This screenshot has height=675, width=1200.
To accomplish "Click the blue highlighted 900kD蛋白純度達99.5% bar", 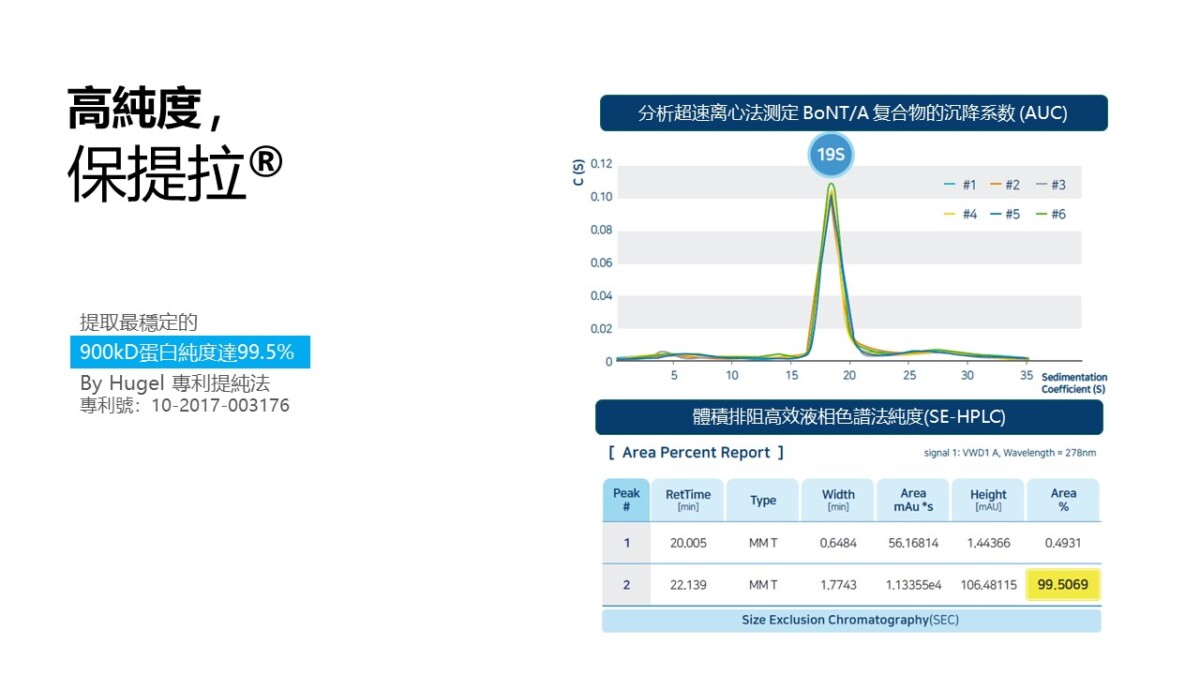I will pos(190,352).
